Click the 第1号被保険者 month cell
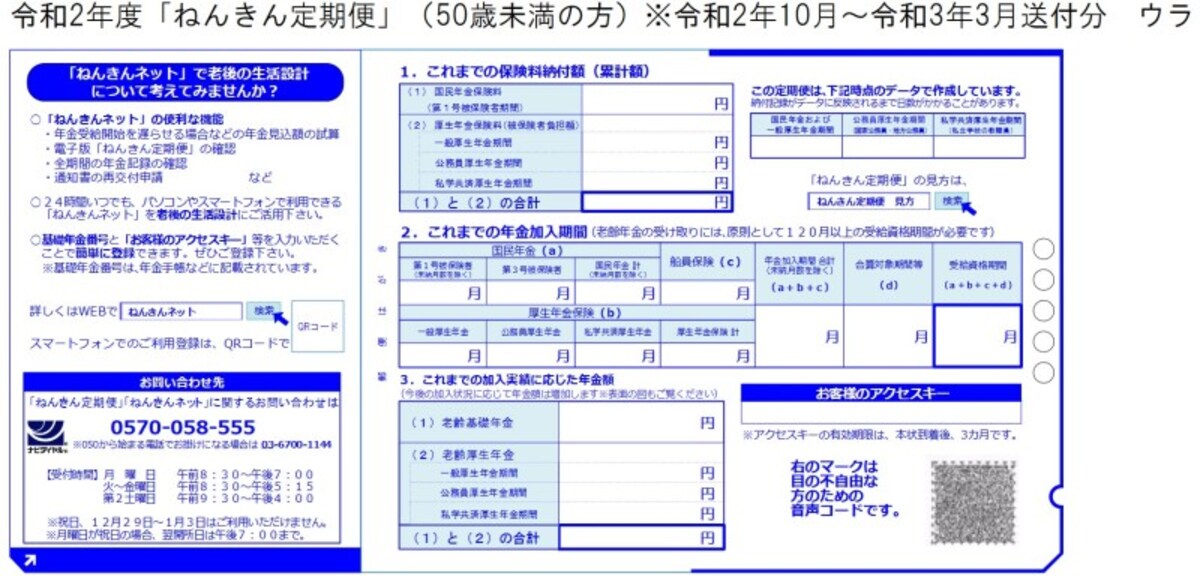 [x=443, y=293]
